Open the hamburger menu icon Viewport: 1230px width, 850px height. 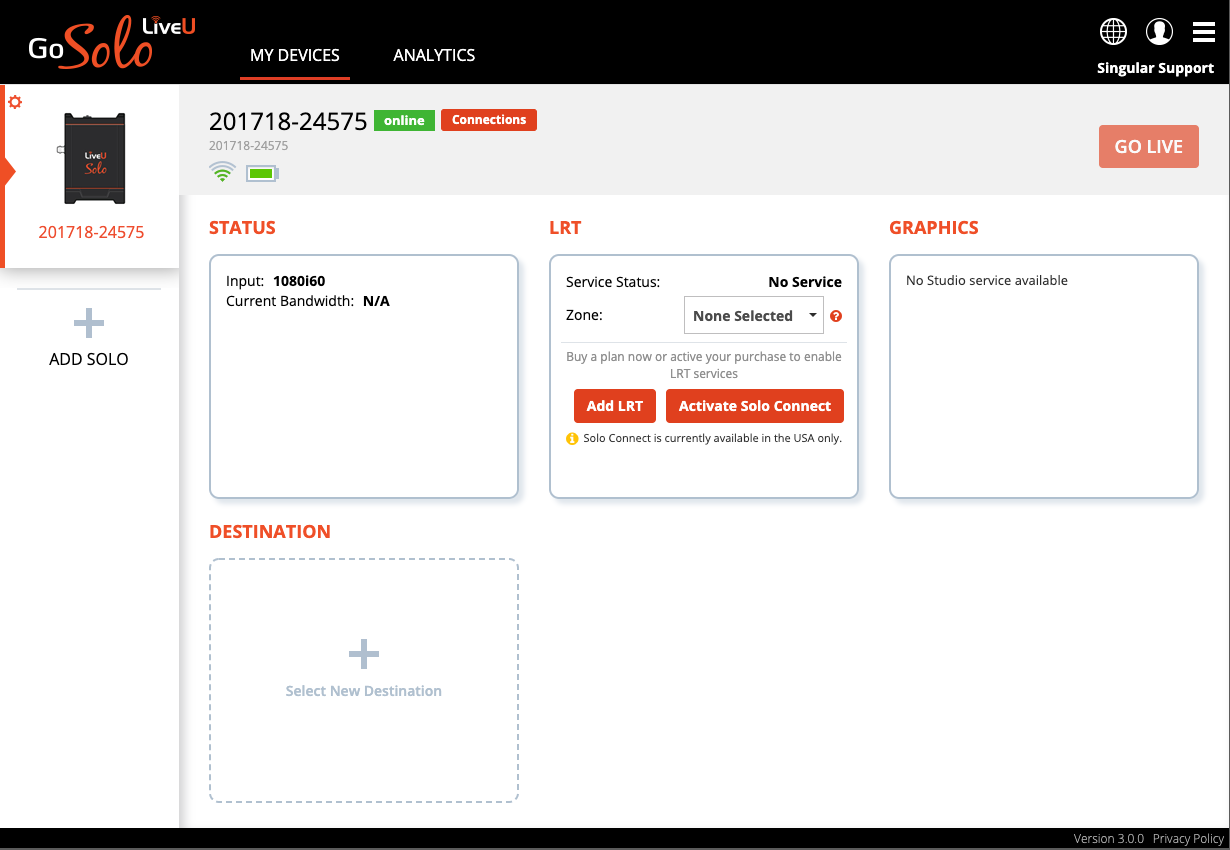pyautogui.click(x=1204, y=32)
